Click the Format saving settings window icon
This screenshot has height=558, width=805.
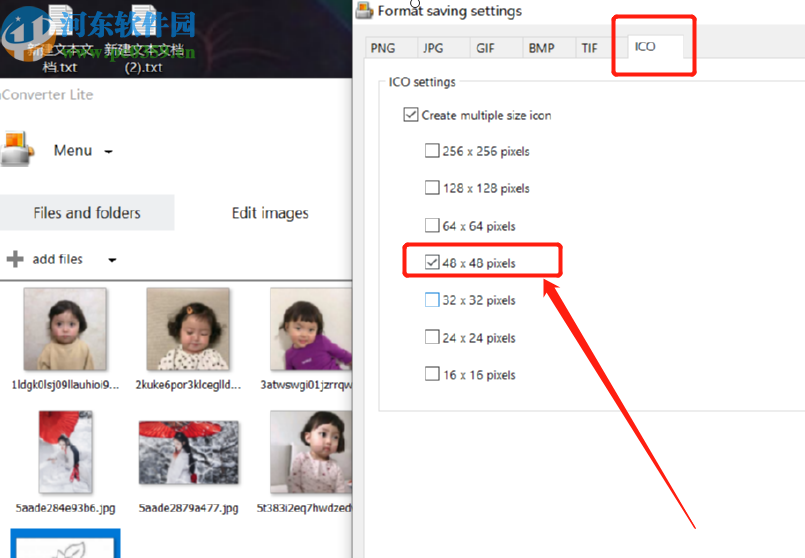point(365,11)
